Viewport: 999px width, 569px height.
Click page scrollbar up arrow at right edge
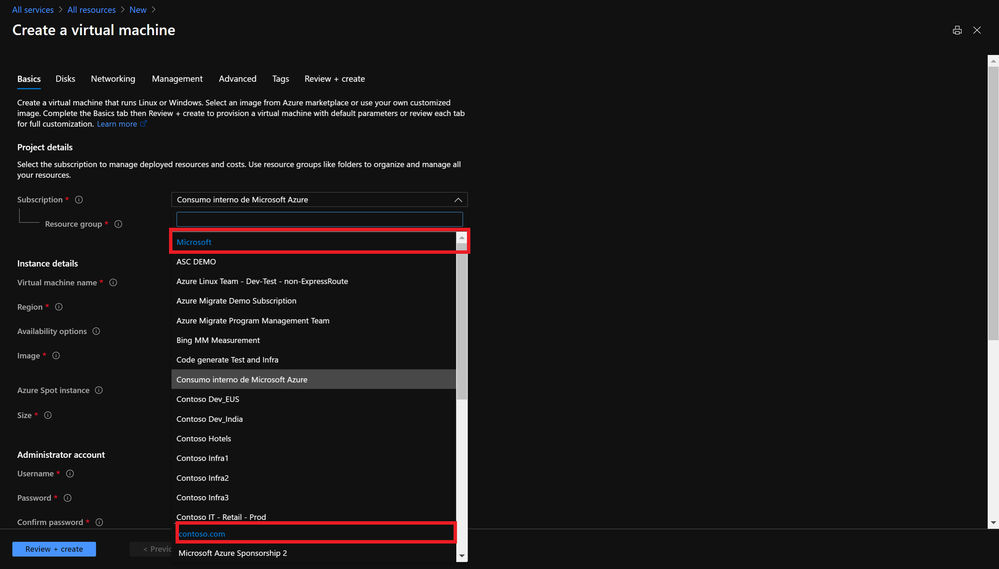pyautogui.click(x=993, y=61)
